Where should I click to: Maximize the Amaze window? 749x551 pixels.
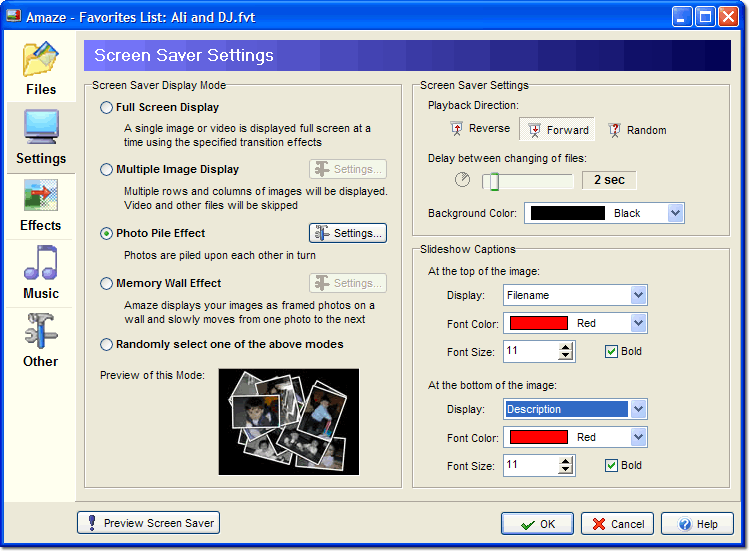coord(705,17)
